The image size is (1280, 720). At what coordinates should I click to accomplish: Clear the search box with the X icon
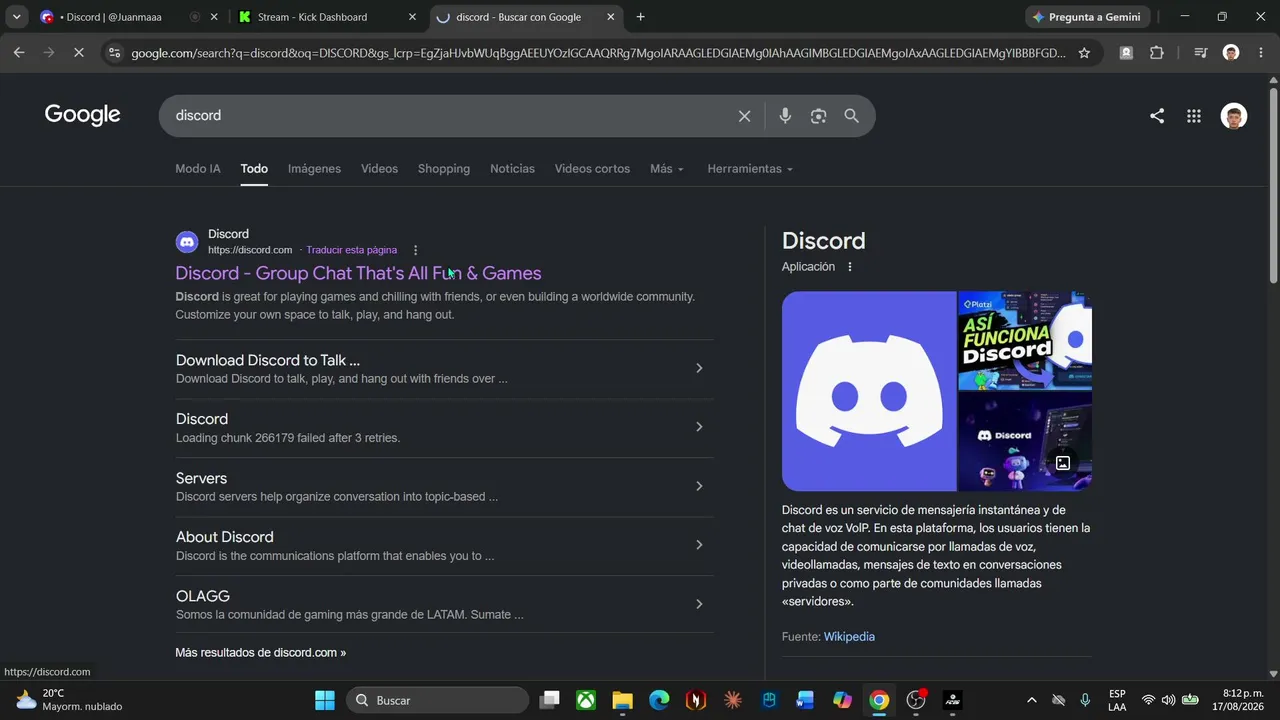coord(744,116)
